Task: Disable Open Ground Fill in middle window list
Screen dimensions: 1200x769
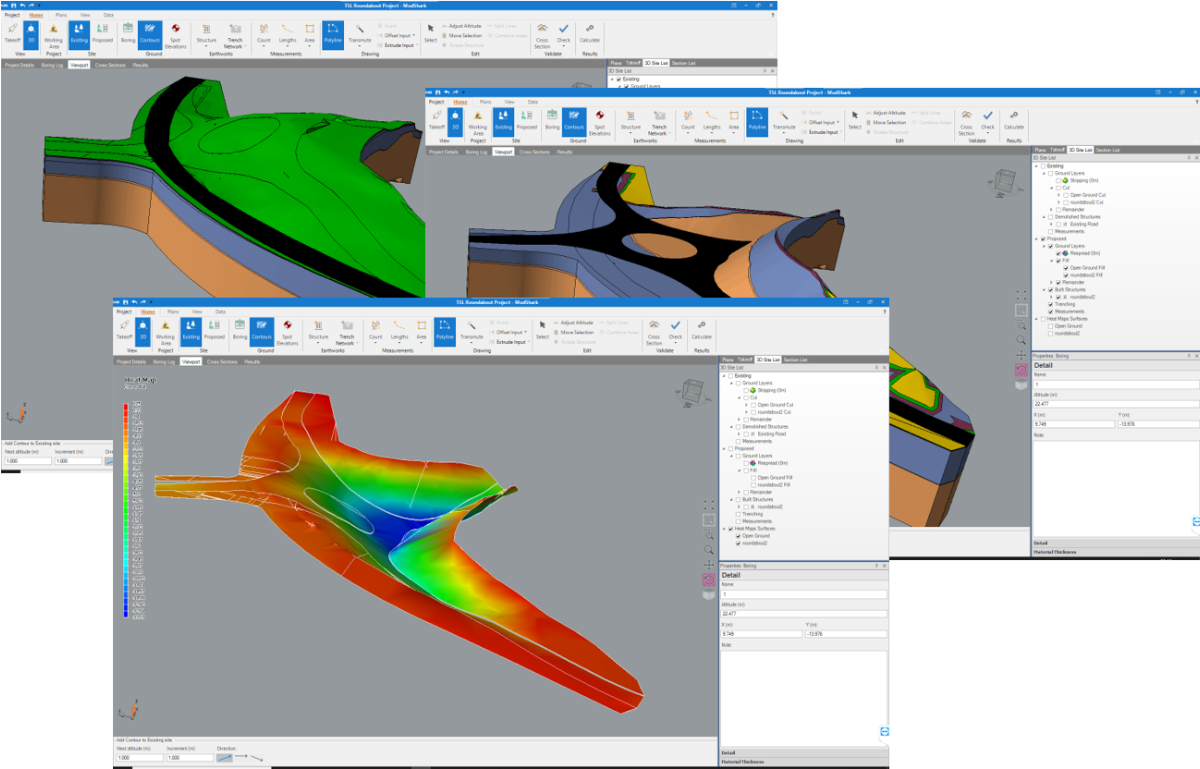Action: 1065,267
